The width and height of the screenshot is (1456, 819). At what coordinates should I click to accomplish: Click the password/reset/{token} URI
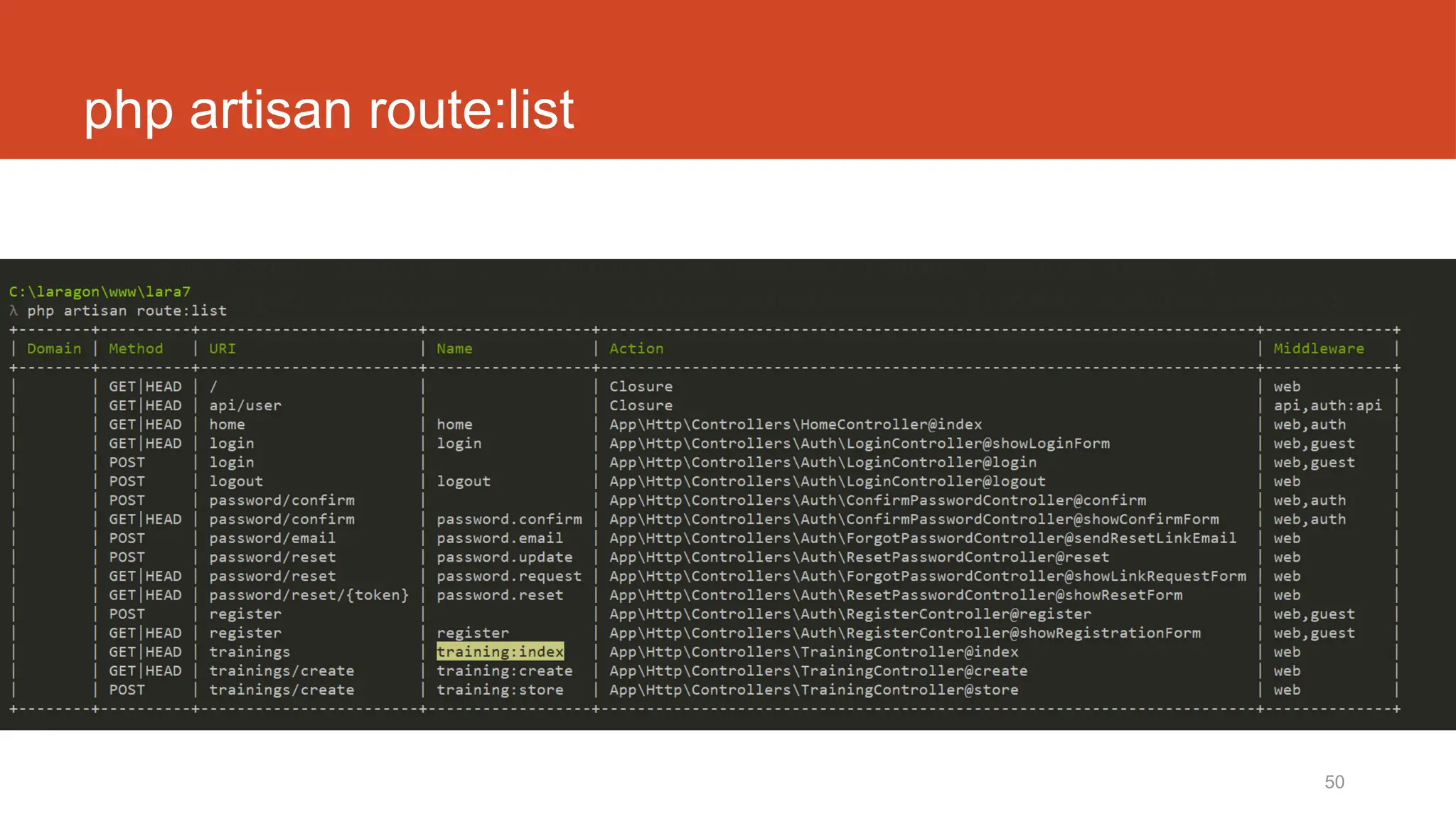coord(309,595)
